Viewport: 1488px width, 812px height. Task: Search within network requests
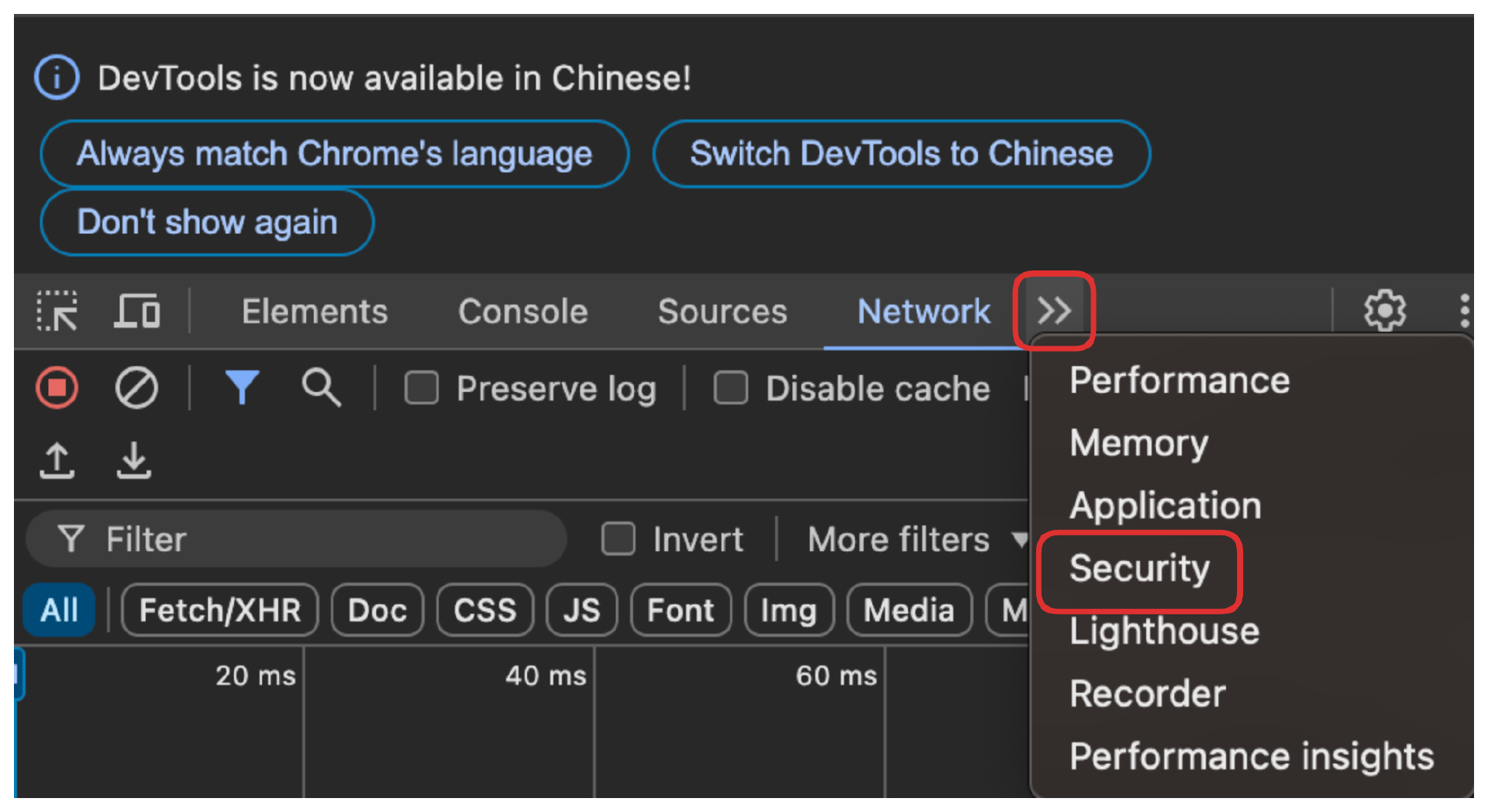(x=321, y=387)
